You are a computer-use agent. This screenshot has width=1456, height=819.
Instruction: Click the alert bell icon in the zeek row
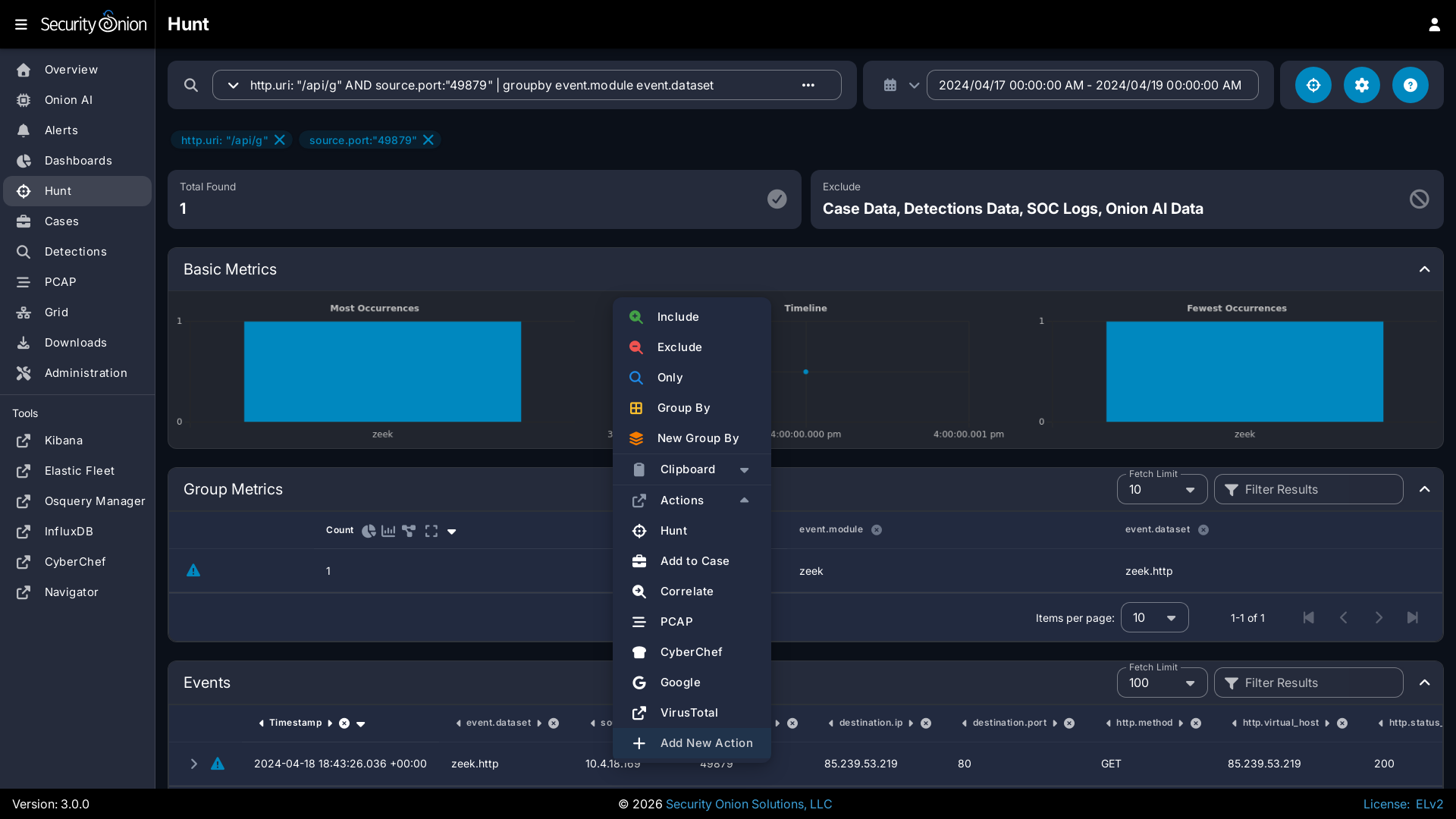193,570
